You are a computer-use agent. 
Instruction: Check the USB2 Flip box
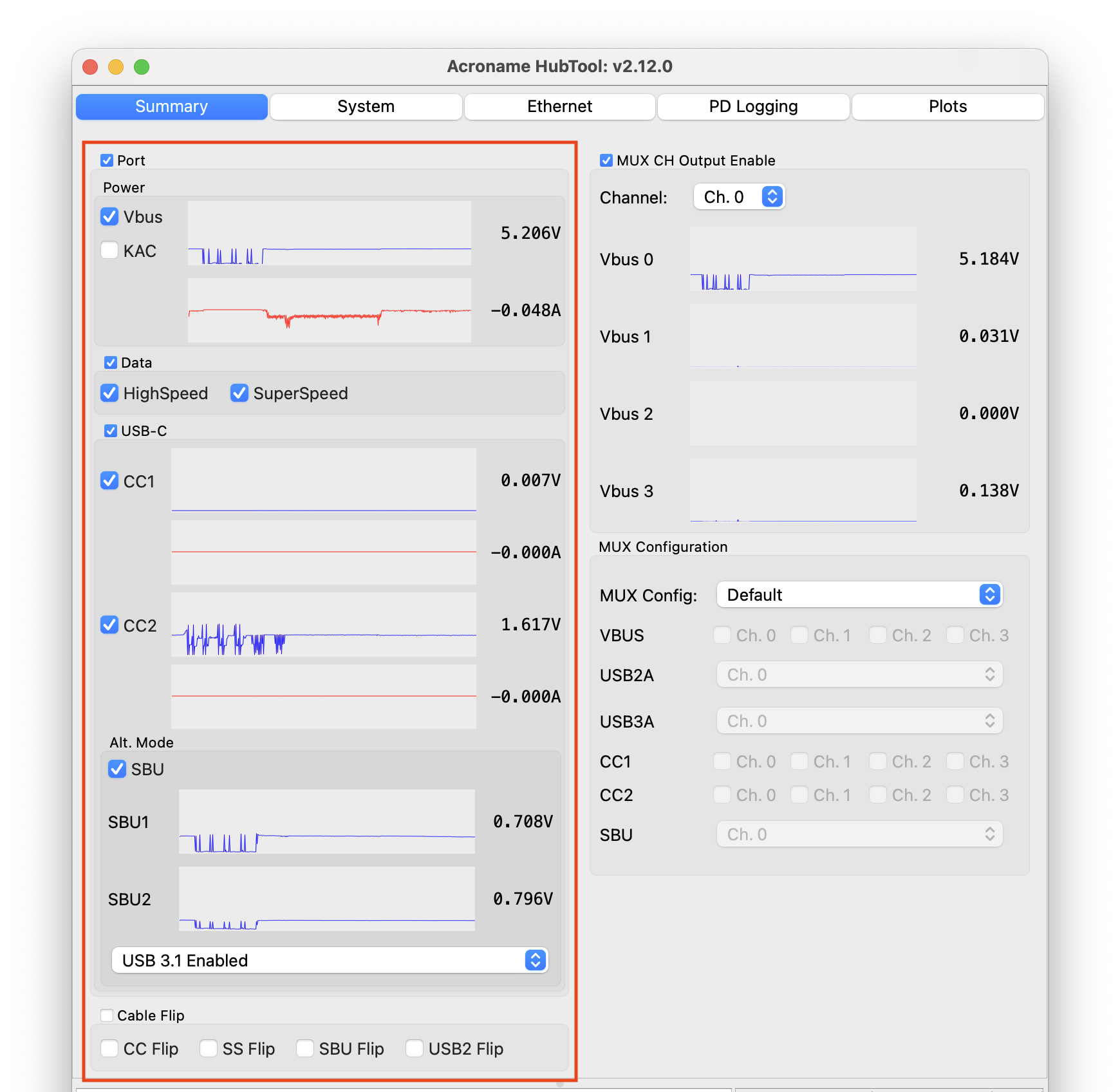tap(415, 1048)
